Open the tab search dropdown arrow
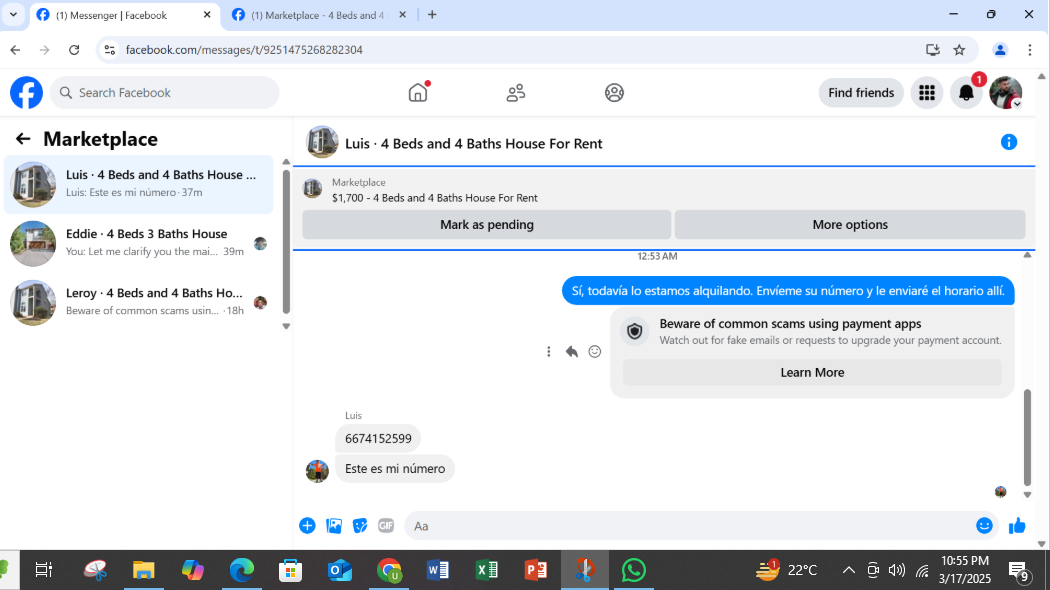This screenshot has width=1050, height=590. (x=13, y=15)
